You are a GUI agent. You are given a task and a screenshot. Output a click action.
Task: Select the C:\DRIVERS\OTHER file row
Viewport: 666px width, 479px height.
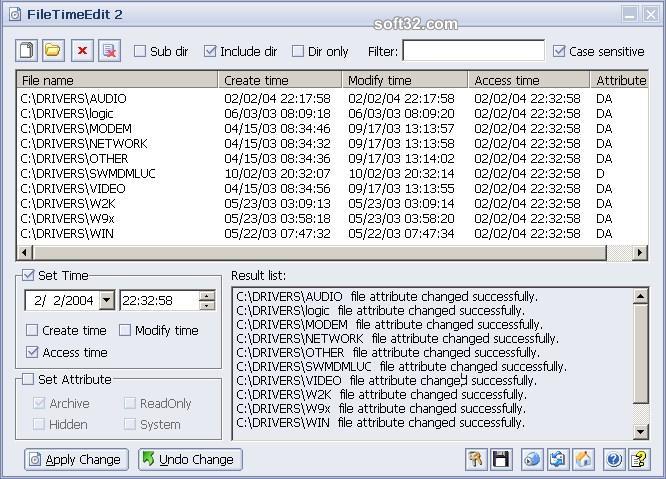[332, 158]
